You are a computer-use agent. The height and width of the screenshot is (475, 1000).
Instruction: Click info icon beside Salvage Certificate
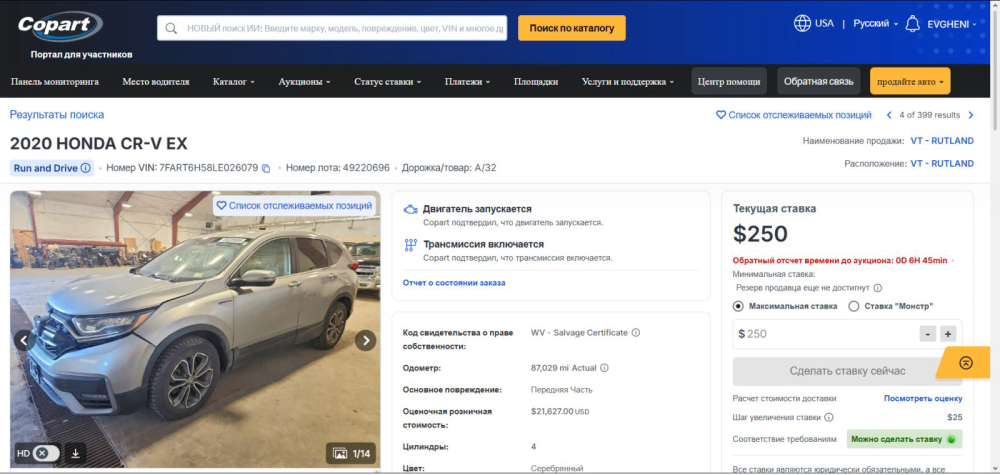[x=636, y=332]
